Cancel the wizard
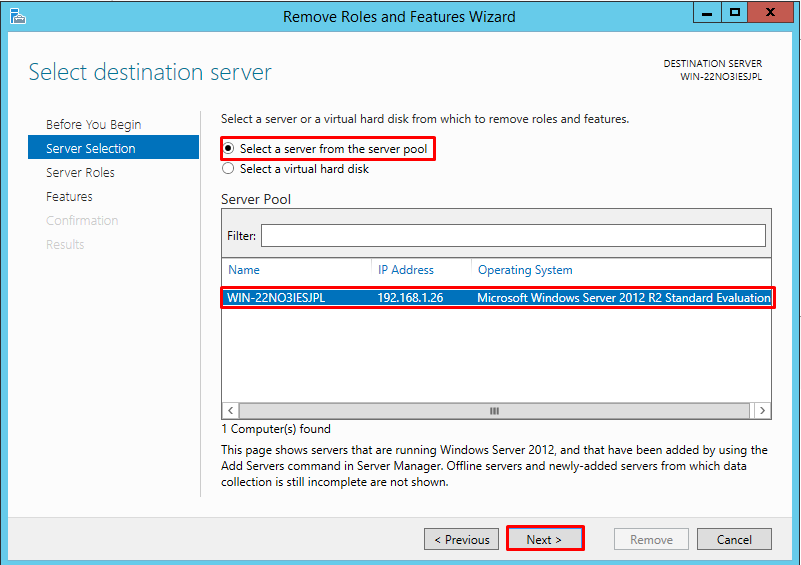 coord(734,539)
